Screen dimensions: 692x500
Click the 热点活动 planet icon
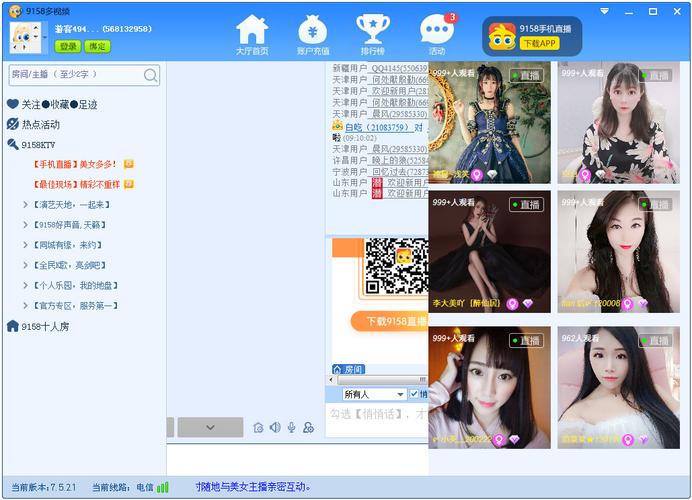[13, 124]
